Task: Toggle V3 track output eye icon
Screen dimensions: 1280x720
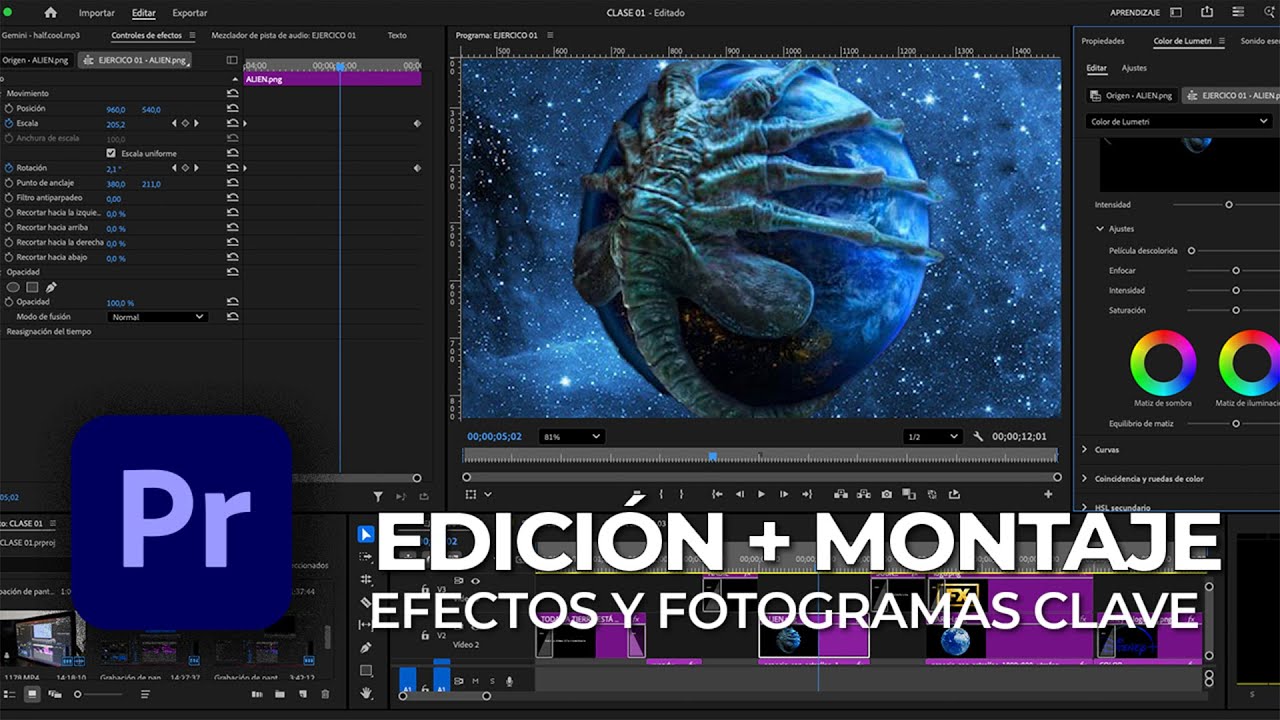Action: (x=475, y=581)
